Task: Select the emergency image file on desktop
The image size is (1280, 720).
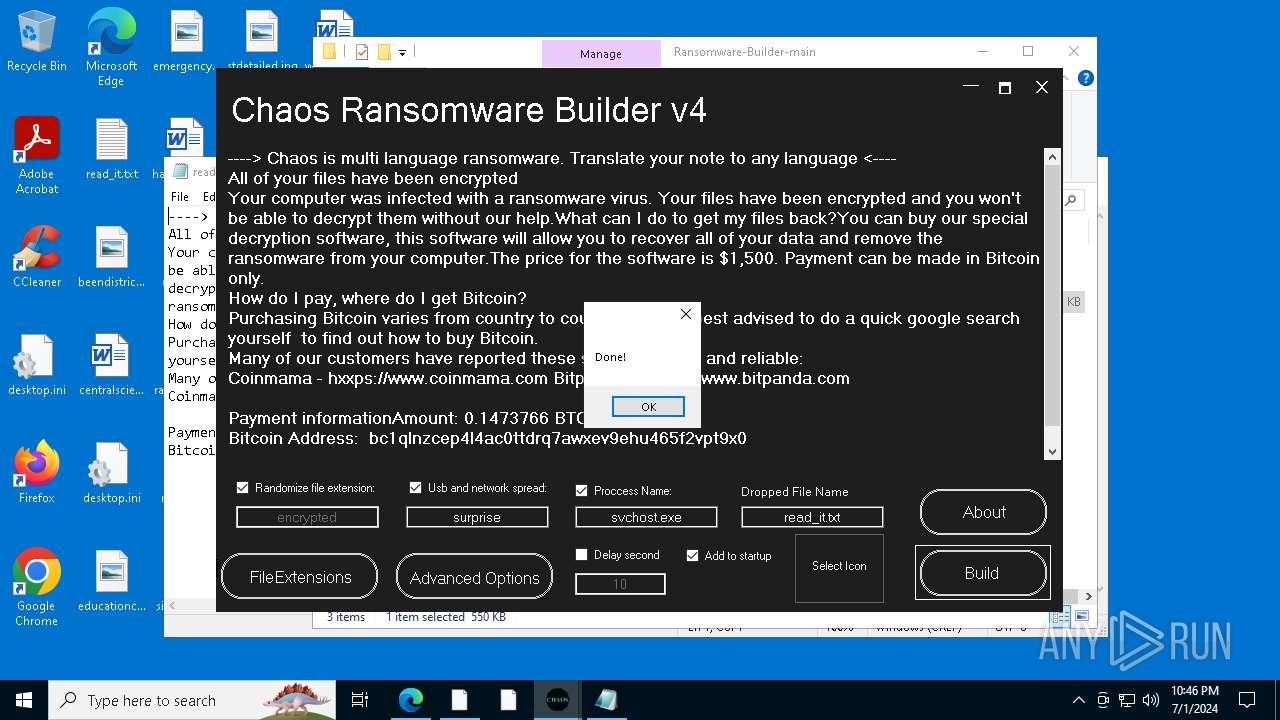Action: (185, 41)
